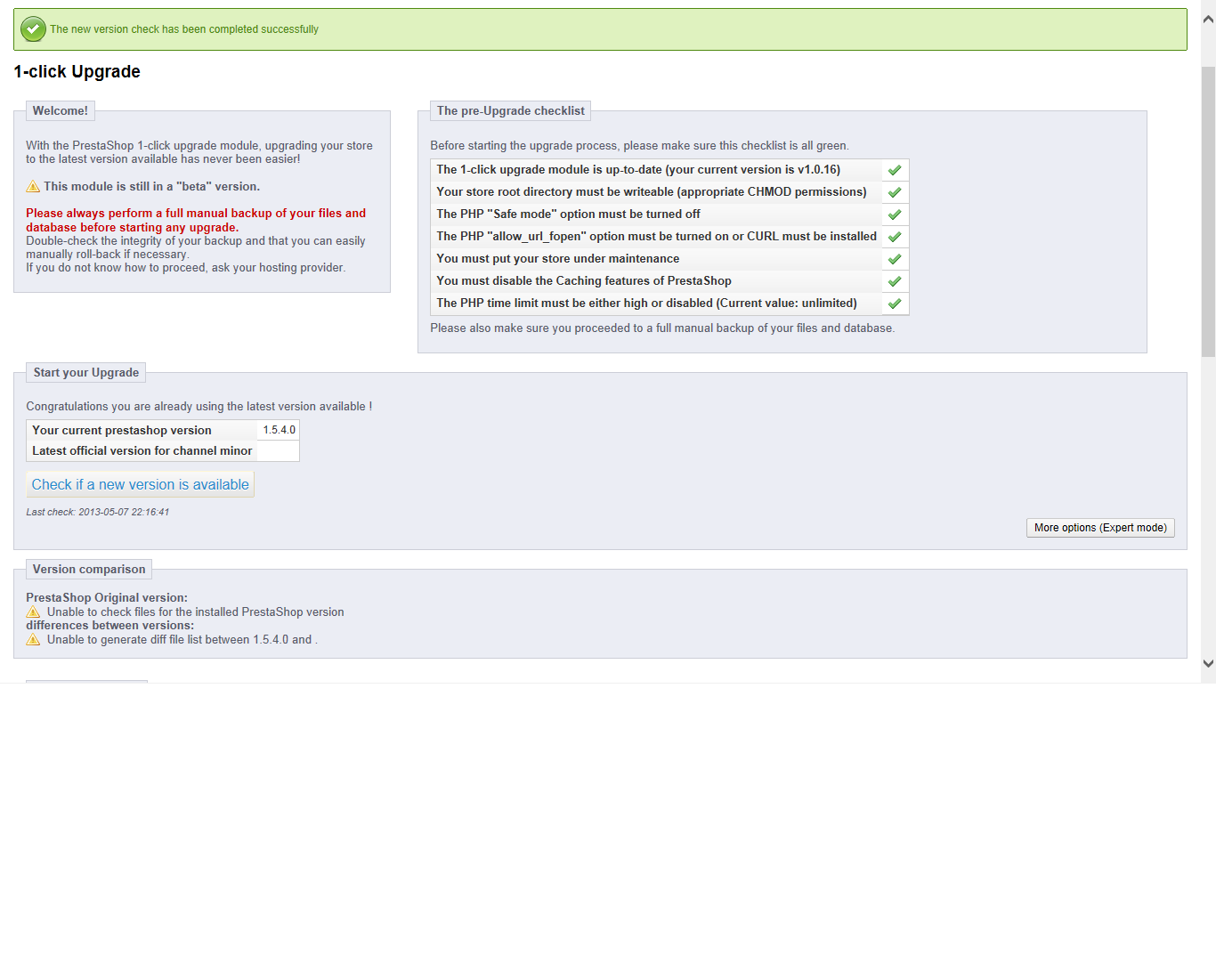Click Before starting the upgrade process text
The height and width of the screenshot is (980, 1216).
click(x=640, y=145)
